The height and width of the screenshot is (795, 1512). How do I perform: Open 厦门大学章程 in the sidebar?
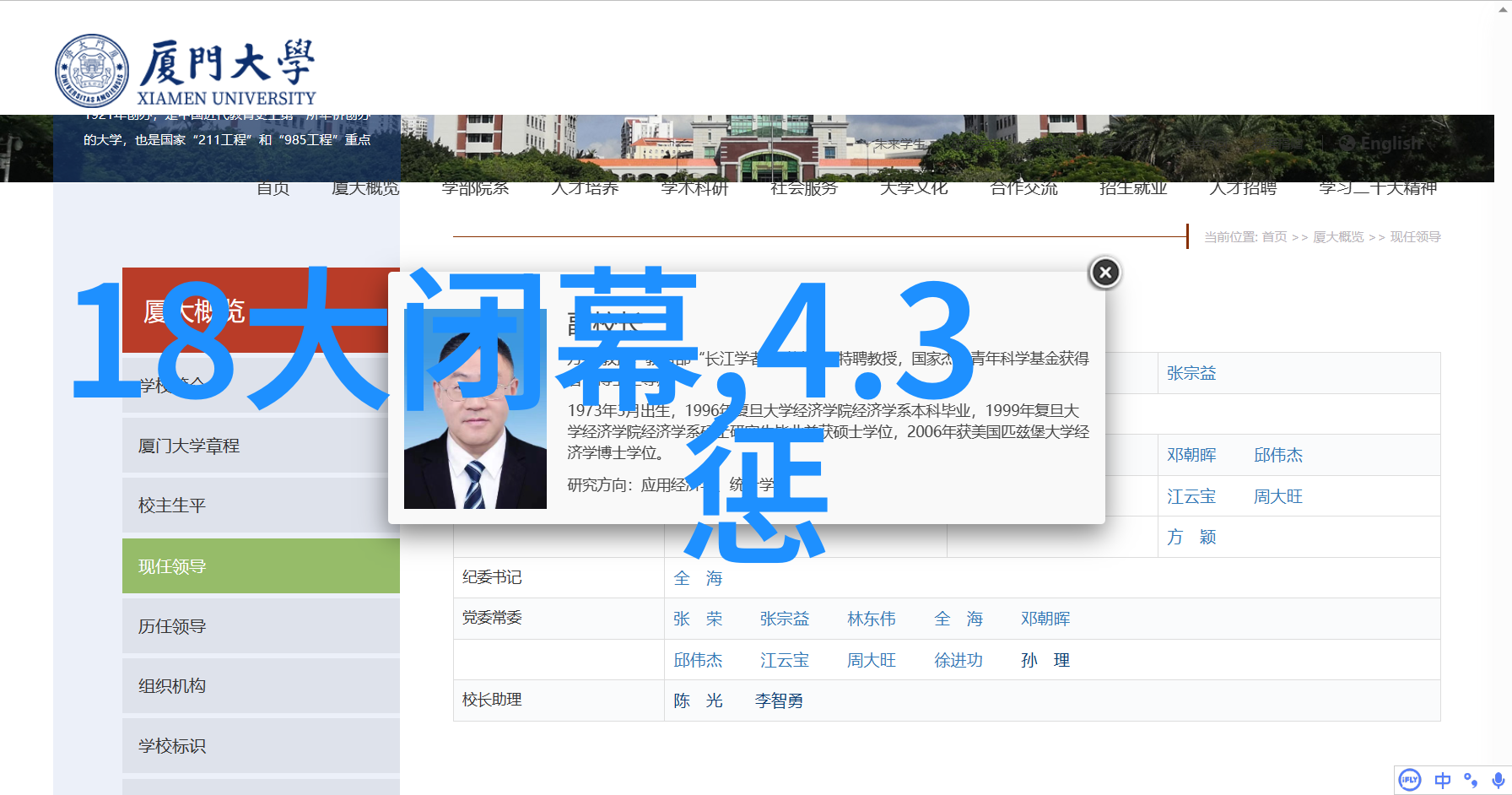[261, 446]
